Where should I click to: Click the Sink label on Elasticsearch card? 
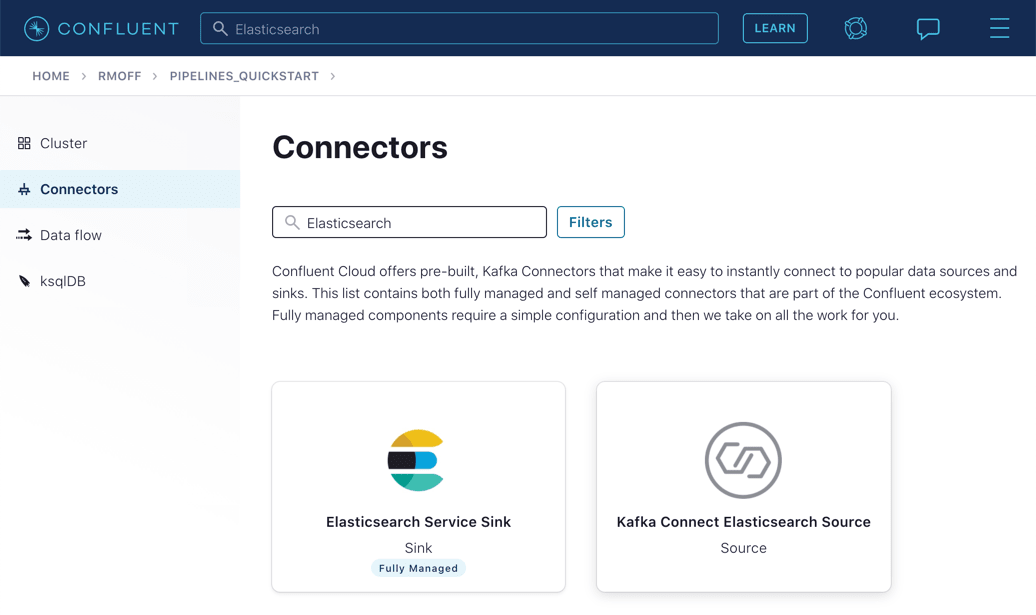tap(418, 548)
